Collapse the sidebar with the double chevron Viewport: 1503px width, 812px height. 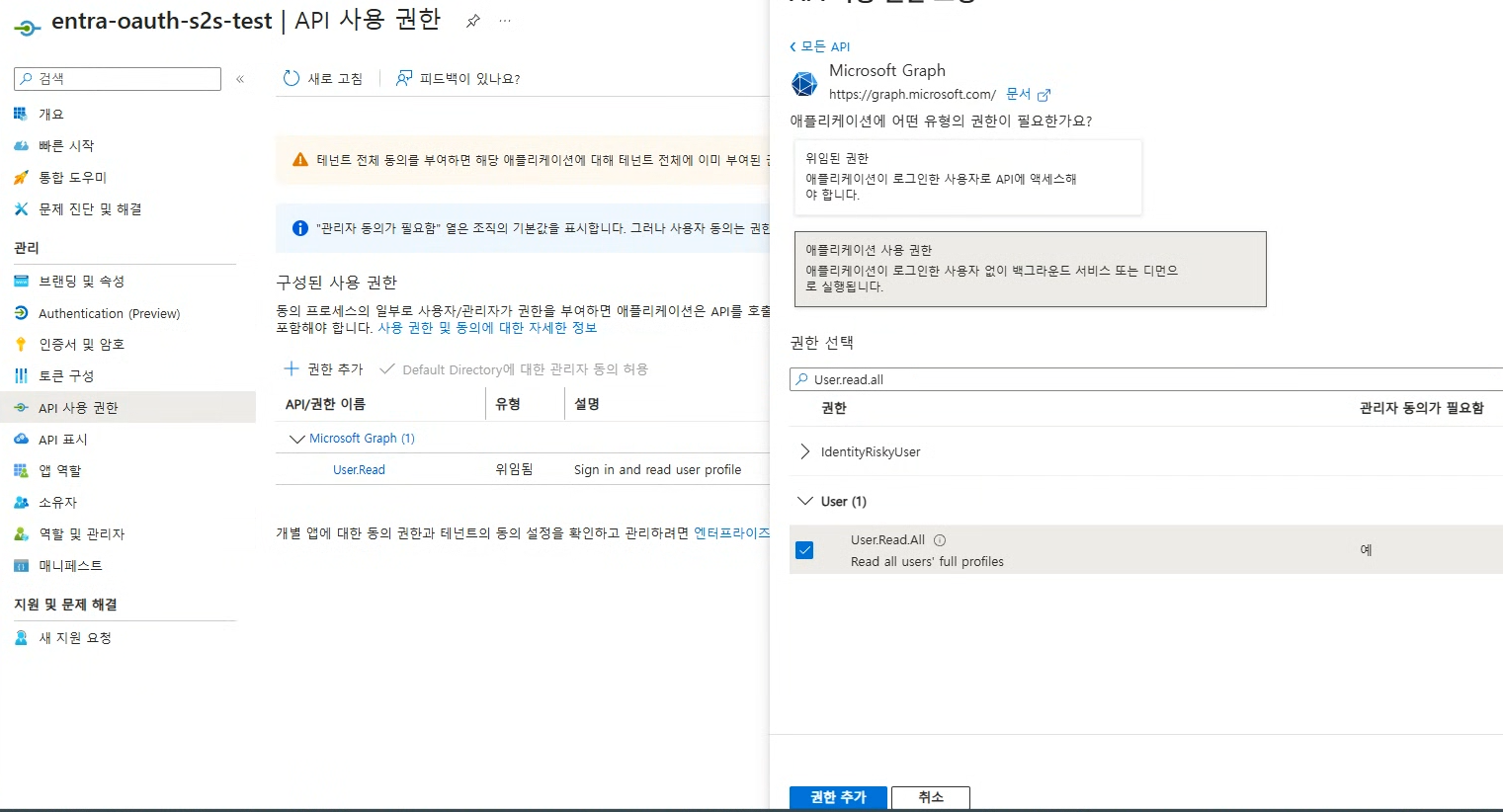(240, 79)
